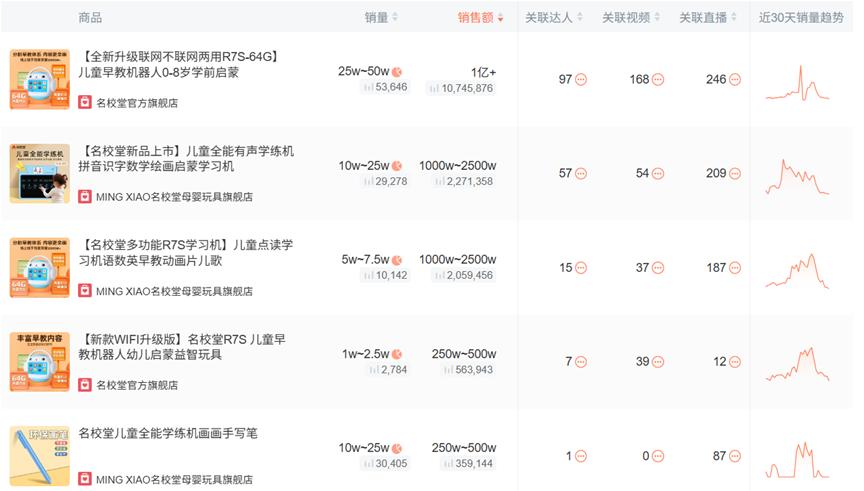Click shop icon on 新款WIFI升级版 row
This screenshot has height=491, width=864.
tap(84, 385)
